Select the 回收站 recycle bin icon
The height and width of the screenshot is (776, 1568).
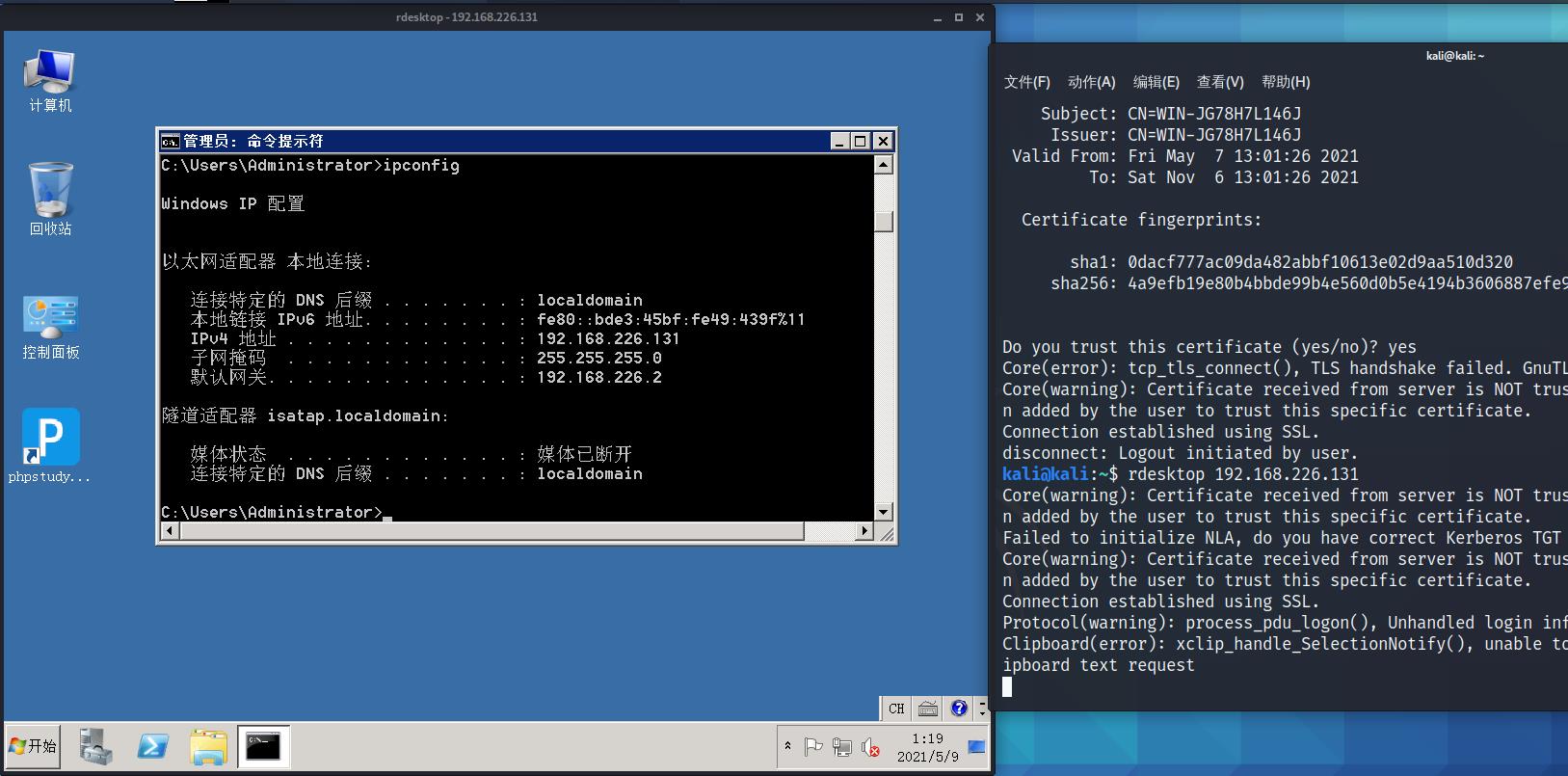[x=50, y=200]
